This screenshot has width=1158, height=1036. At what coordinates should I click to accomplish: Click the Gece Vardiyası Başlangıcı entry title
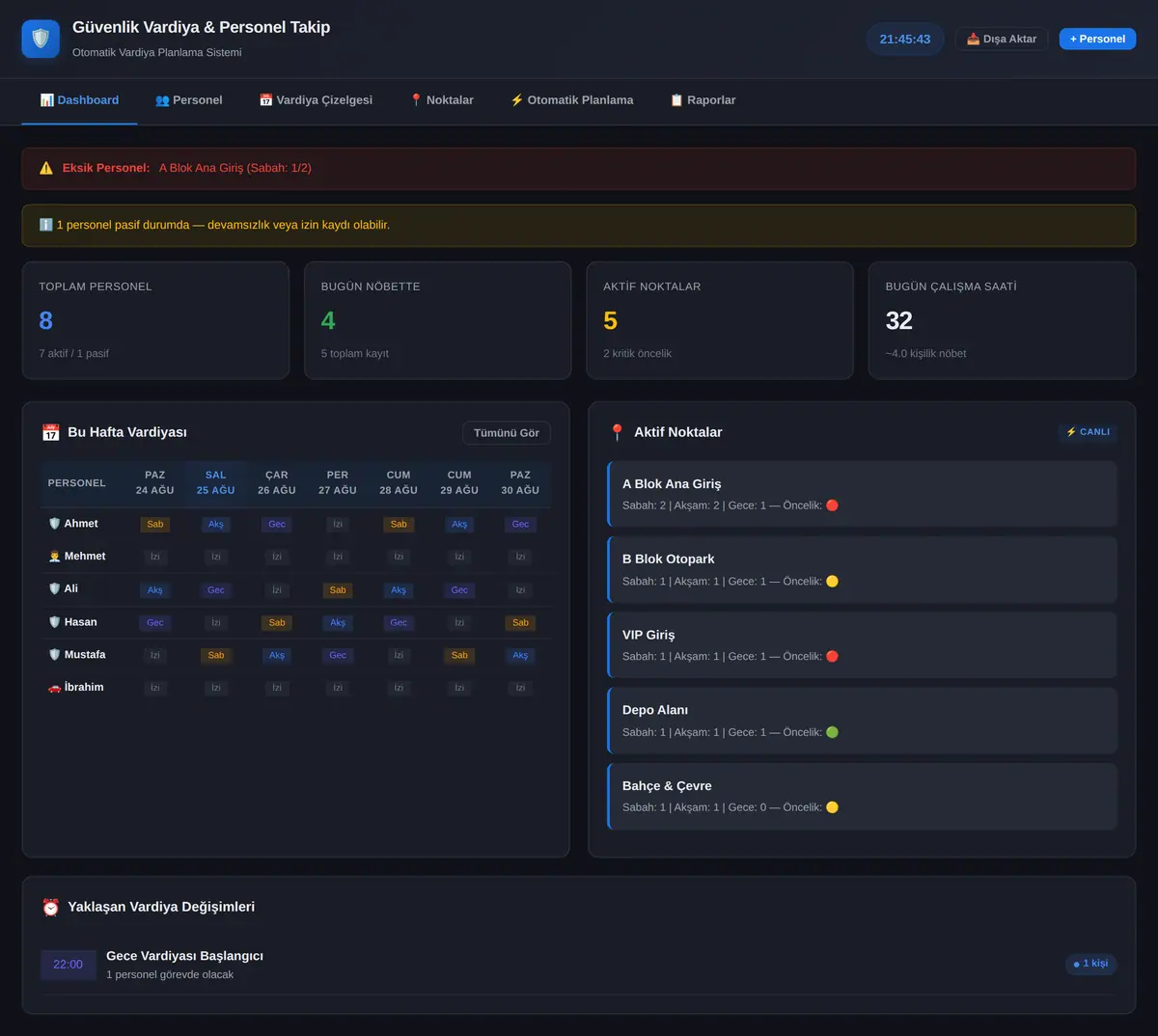(x=184, y=956)
